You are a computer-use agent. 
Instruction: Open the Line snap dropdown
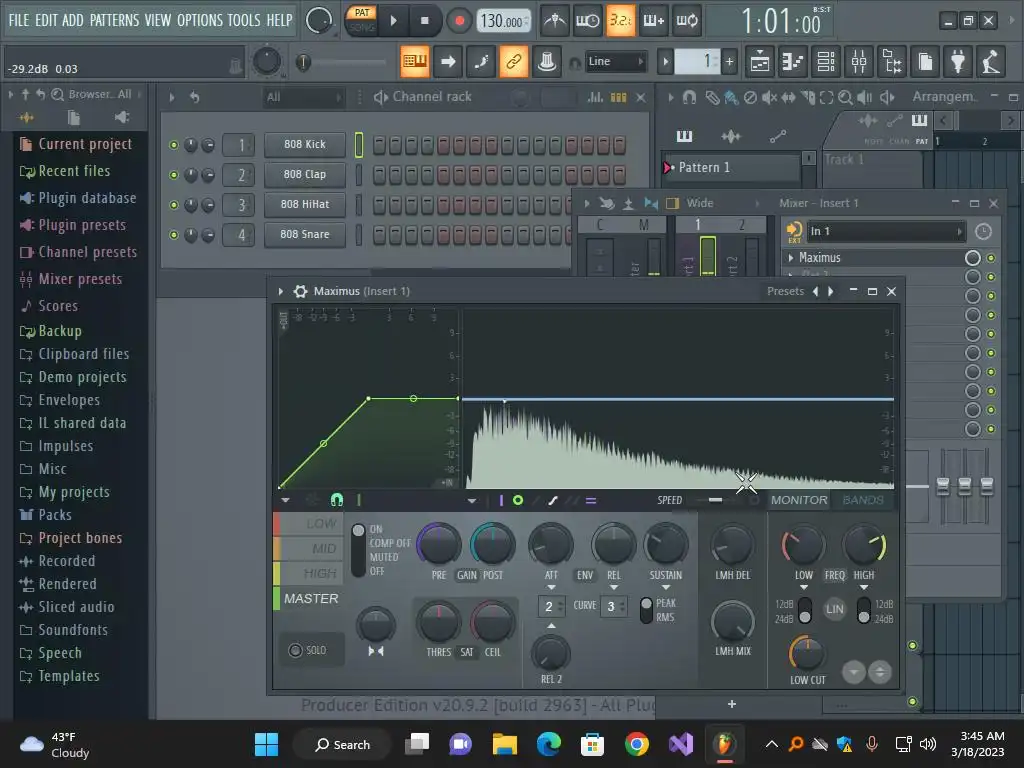(615, 61)
